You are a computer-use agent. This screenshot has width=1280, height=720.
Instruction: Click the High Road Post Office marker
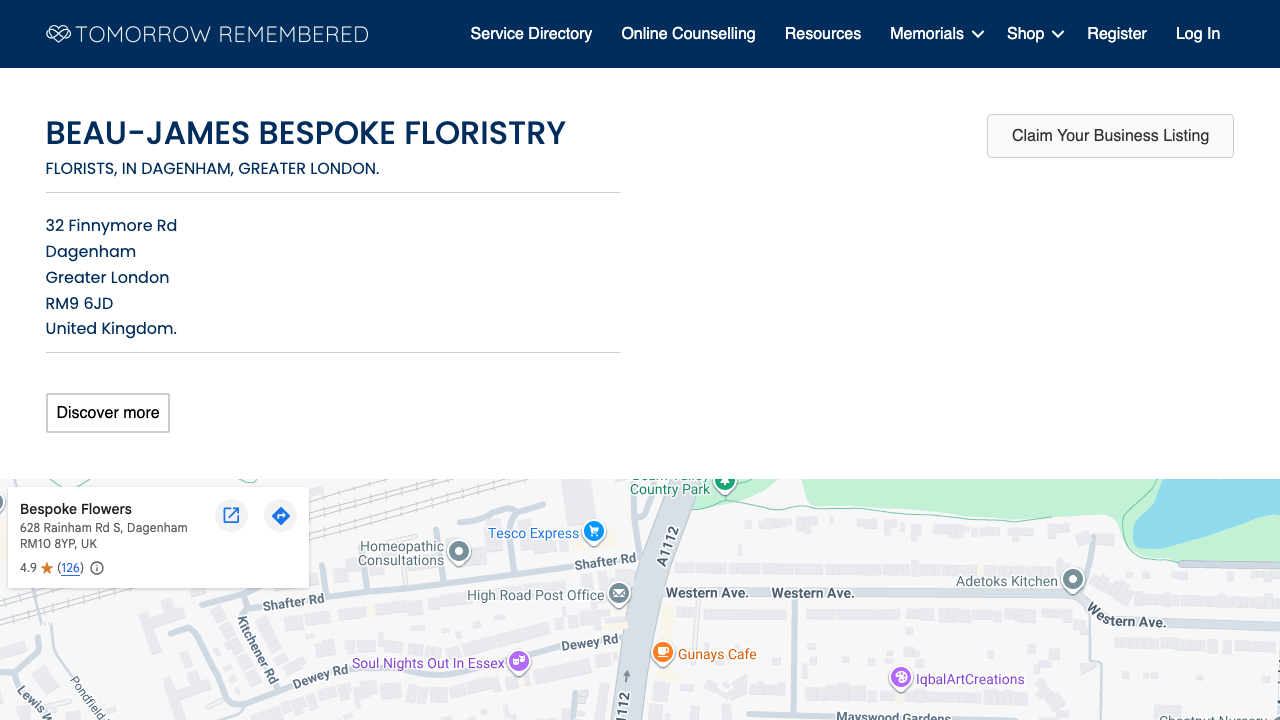[619, 594]
